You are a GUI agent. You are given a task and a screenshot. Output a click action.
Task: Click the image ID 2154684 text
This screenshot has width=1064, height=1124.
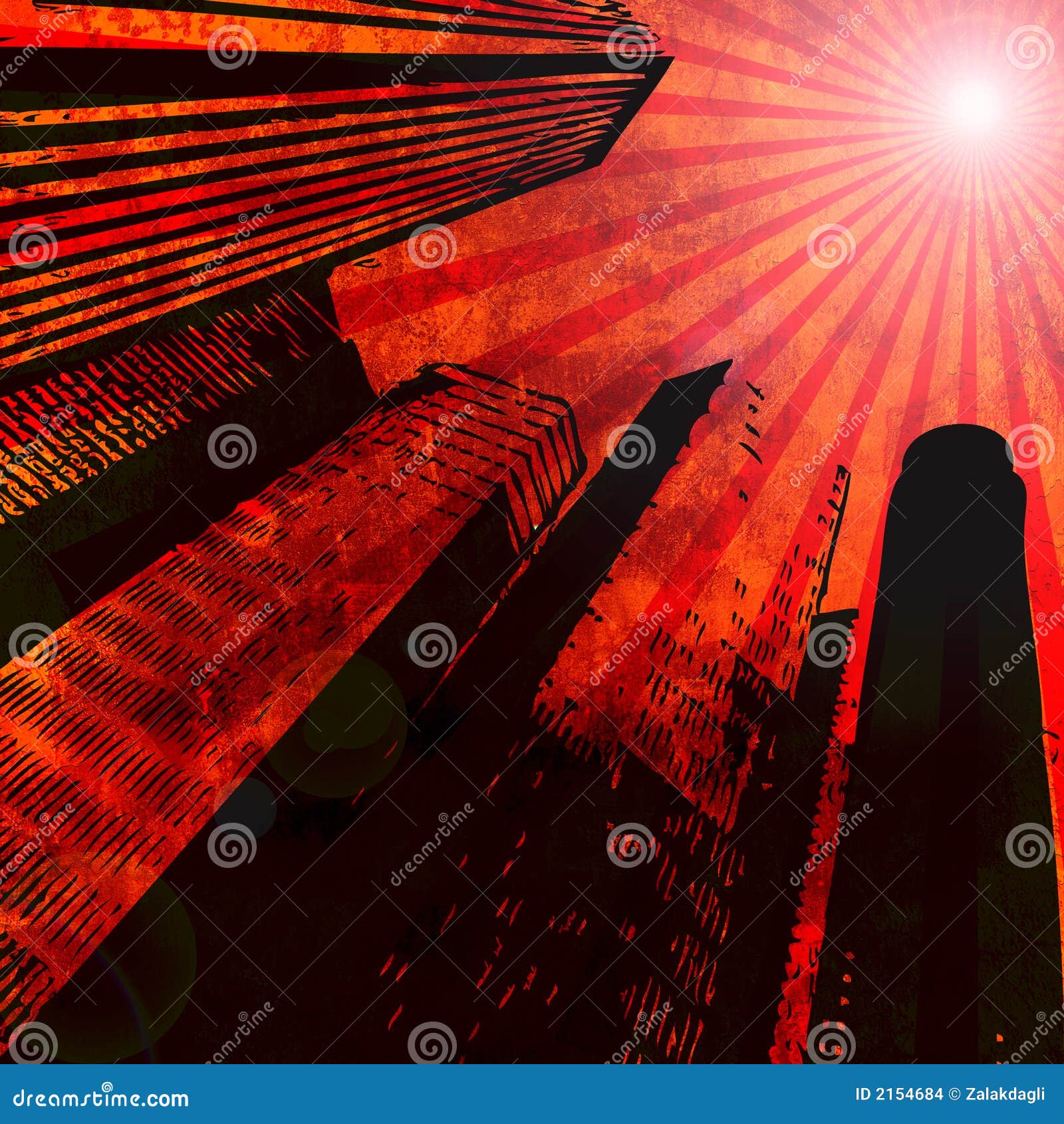point(899,1094)
